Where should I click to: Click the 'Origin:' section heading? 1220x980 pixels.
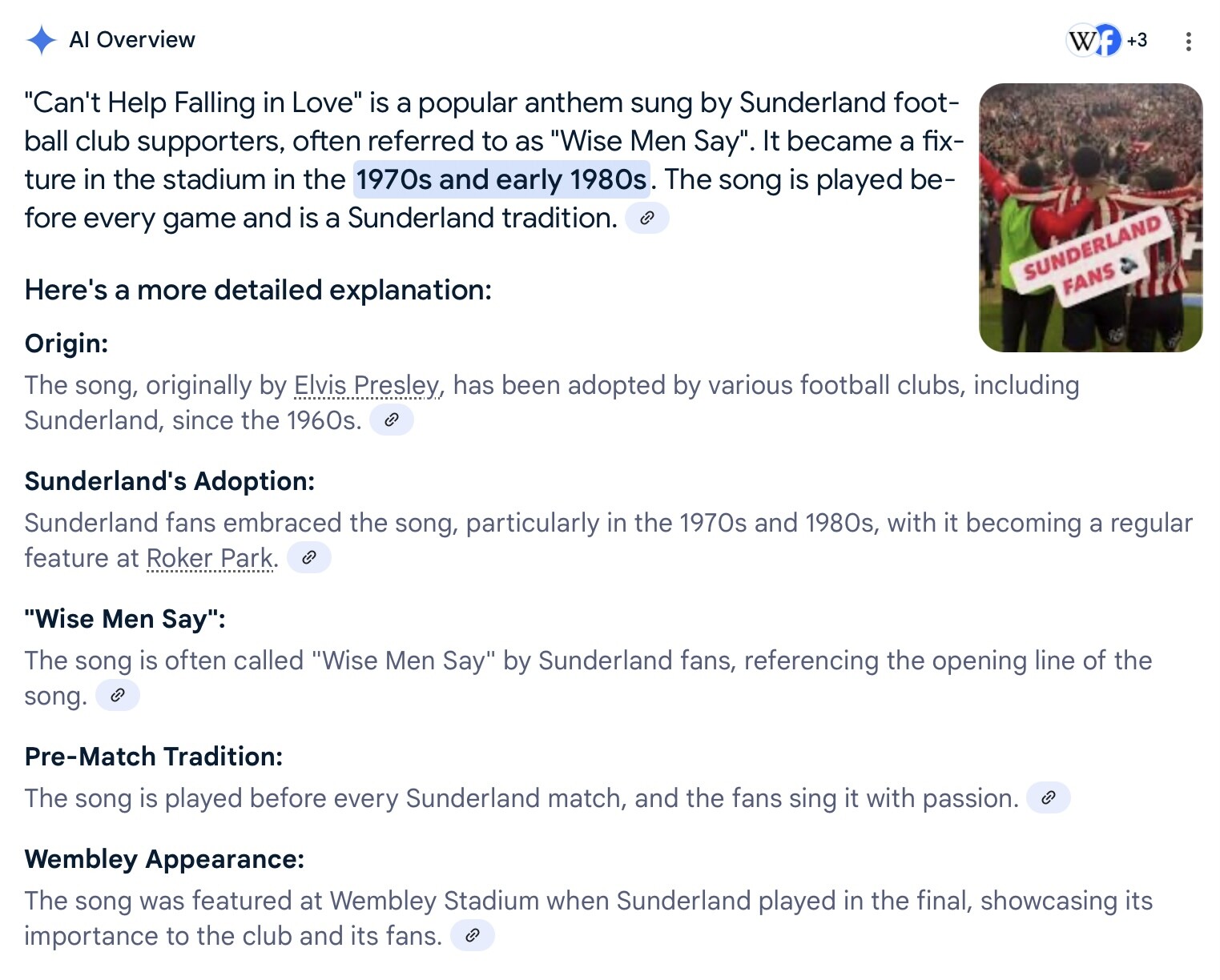click(x=66, y=343)
